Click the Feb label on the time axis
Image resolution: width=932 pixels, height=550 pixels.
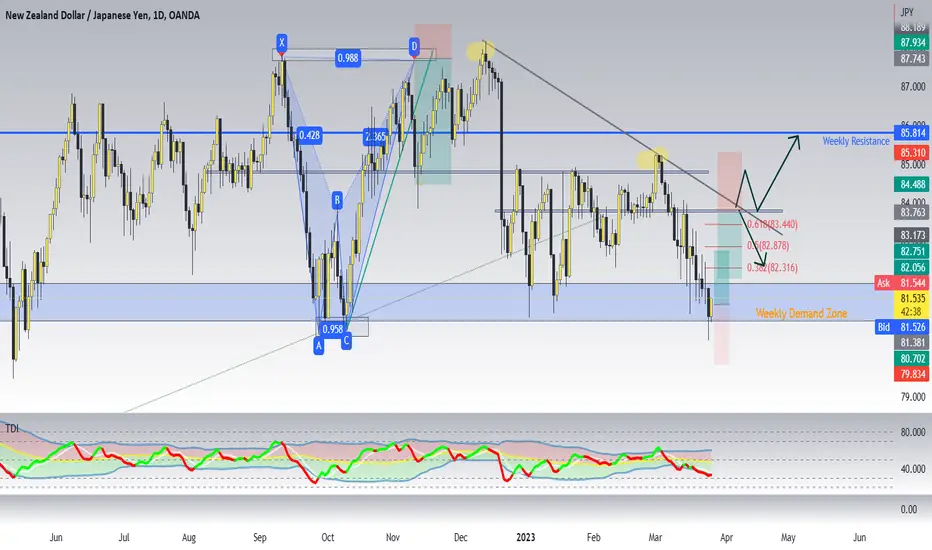(x=593, y=538)
